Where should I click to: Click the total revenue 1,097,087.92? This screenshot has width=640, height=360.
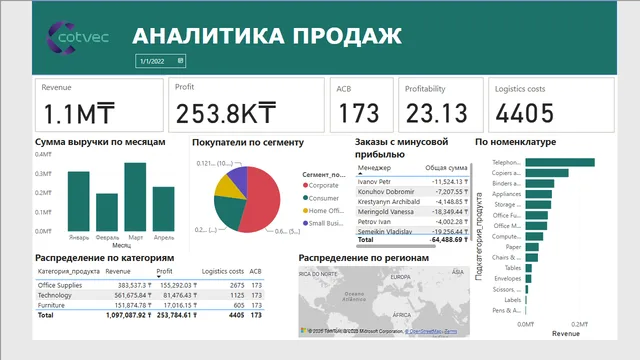click(128, 315)
